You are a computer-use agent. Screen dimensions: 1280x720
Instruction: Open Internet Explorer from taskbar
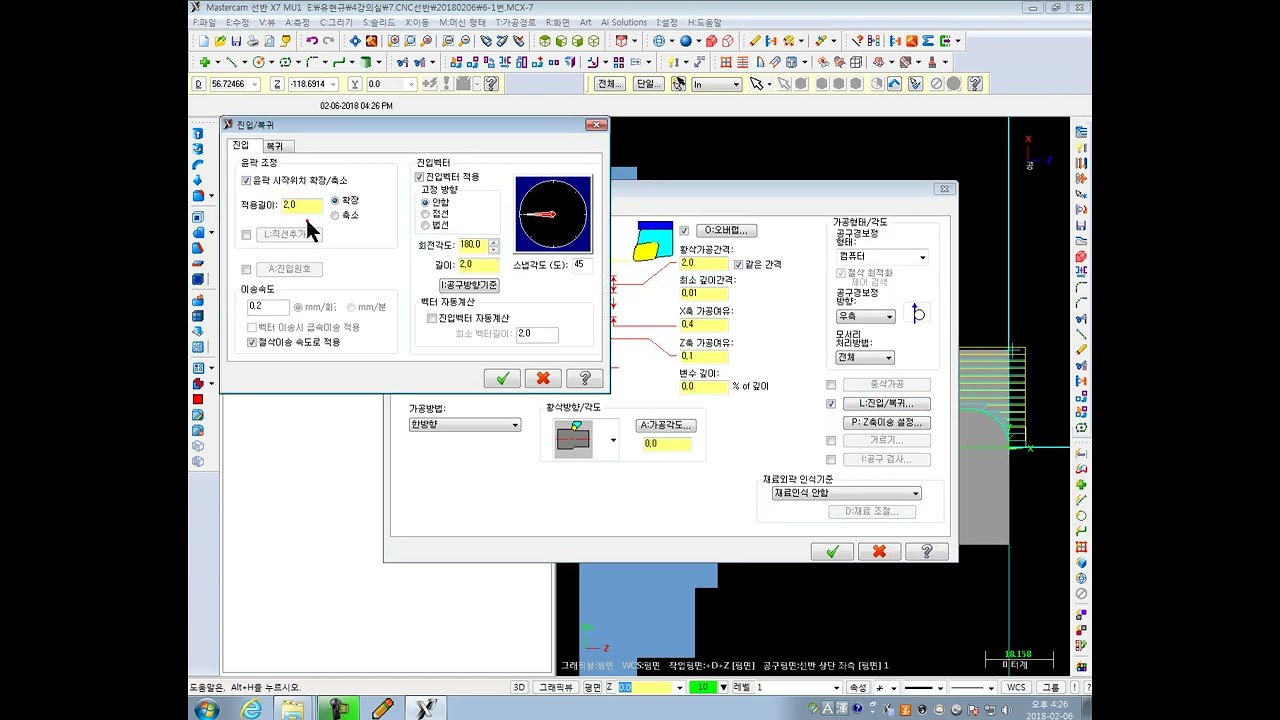coord(251,709)
